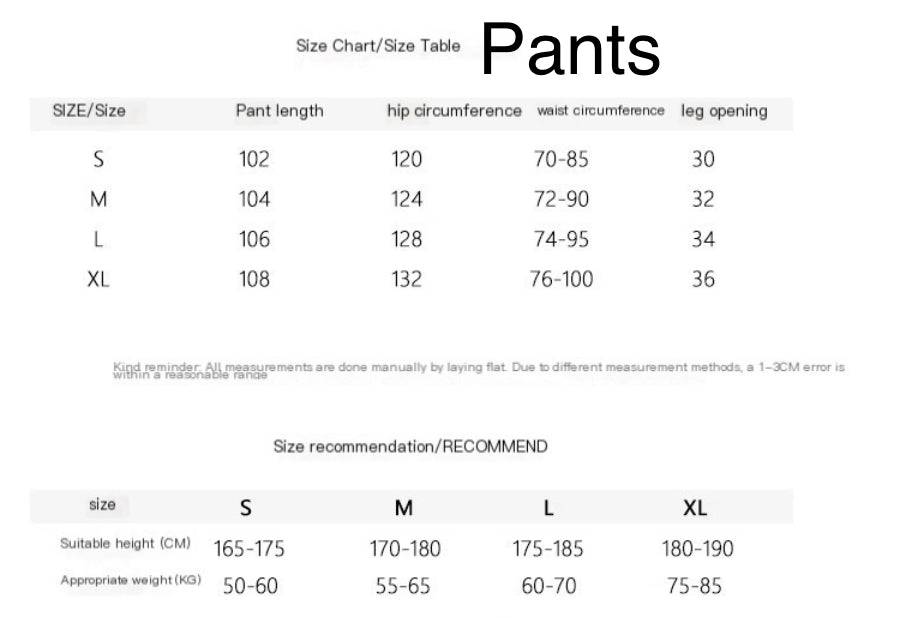Select waist circumference range 70-85

(561, 159)
